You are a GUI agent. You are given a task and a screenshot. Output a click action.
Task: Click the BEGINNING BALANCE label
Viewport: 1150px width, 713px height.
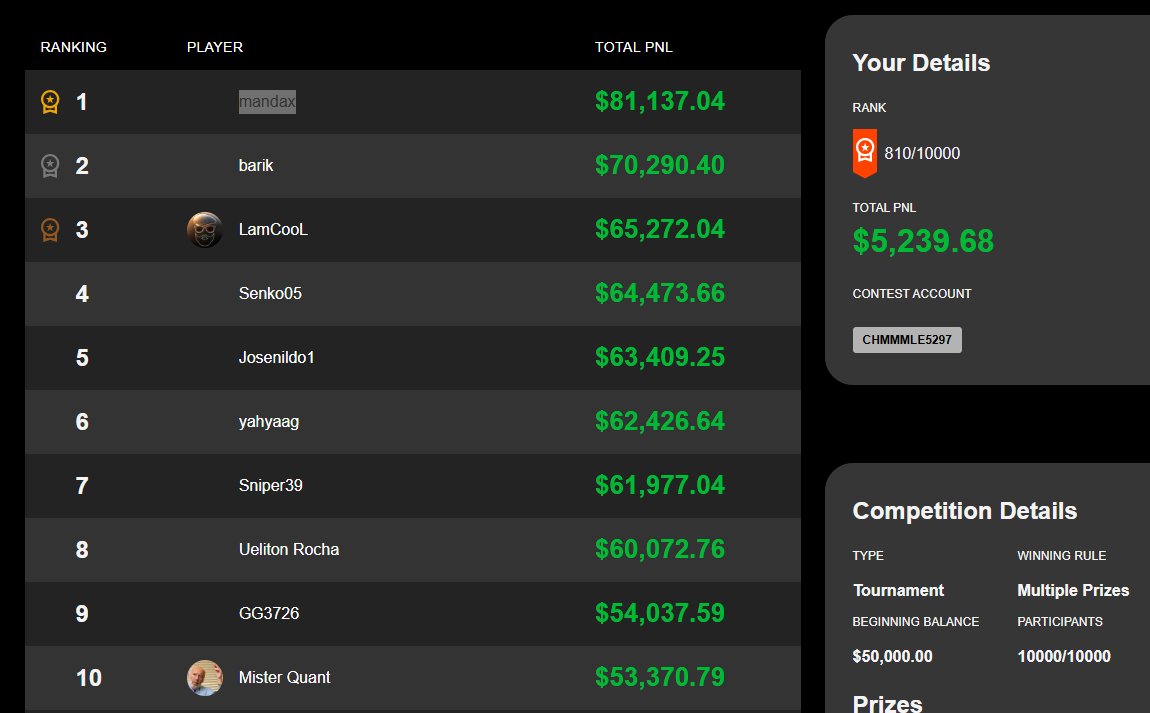[915, 622]
